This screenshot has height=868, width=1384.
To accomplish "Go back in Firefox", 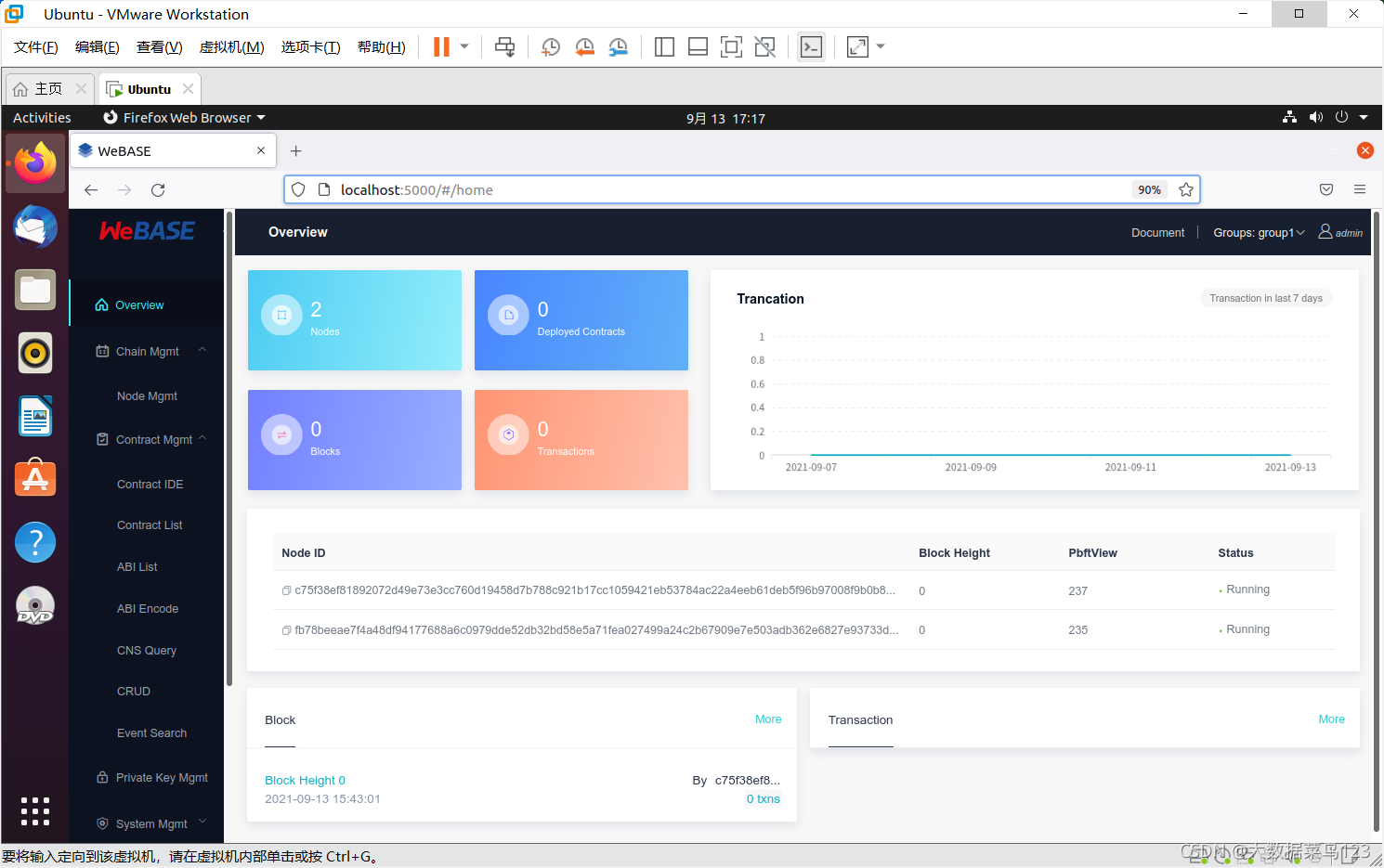I will [91, 189].
